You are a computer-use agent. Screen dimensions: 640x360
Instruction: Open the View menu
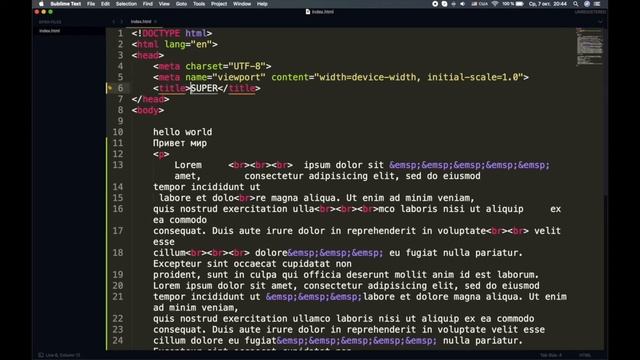point(164,4)
